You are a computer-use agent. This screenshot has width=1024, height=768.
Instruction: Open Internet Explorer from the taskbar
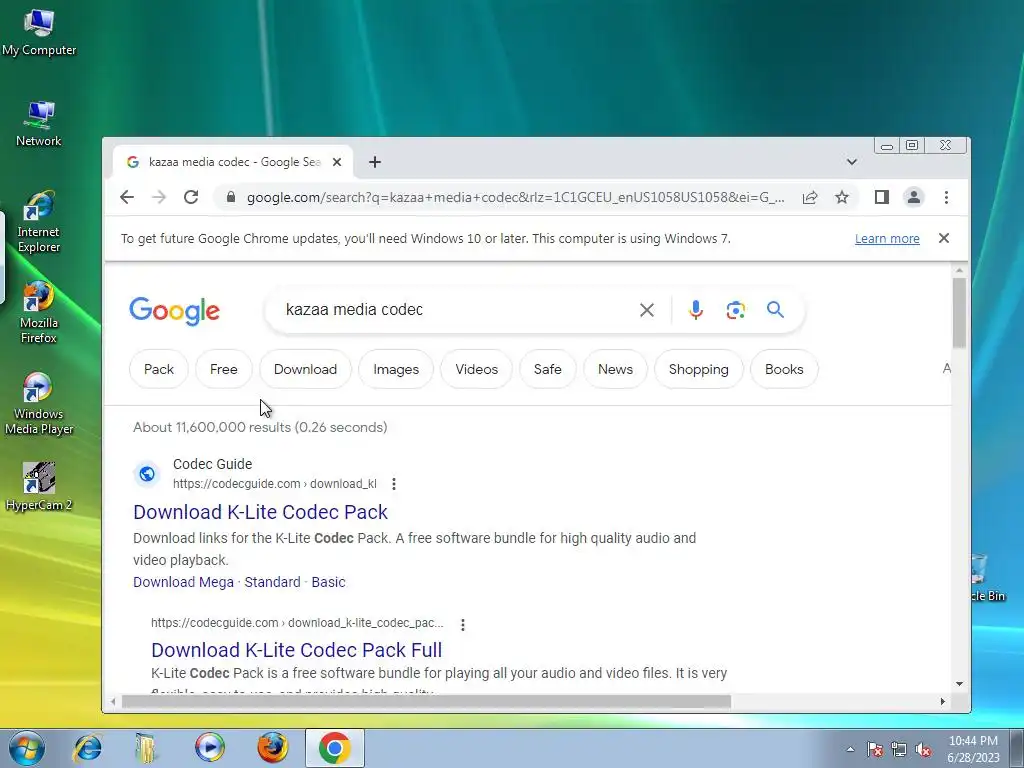(88, 748)
